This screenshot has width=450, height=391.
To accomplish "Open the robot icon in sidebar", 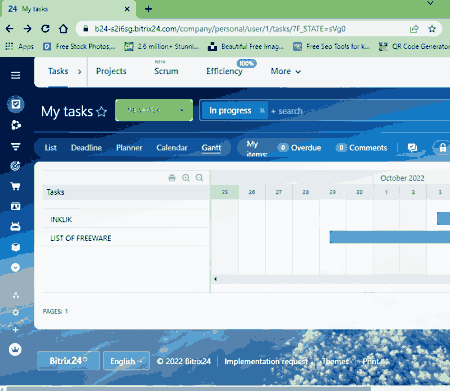I will point(15,226).
